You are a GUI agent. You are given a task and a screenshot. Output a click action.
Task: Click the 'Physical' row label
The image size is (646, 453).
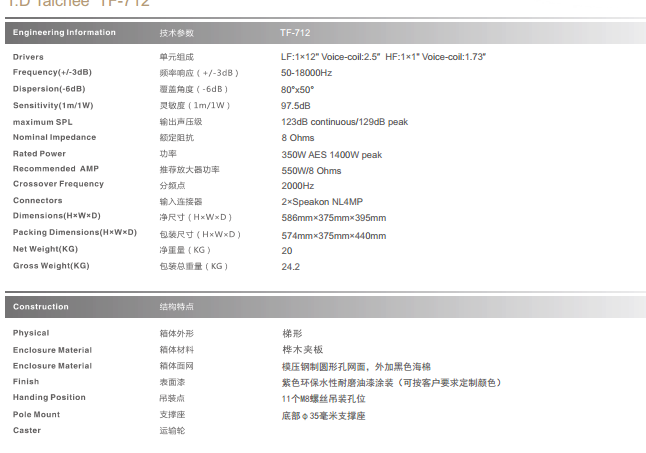point(31,333)
